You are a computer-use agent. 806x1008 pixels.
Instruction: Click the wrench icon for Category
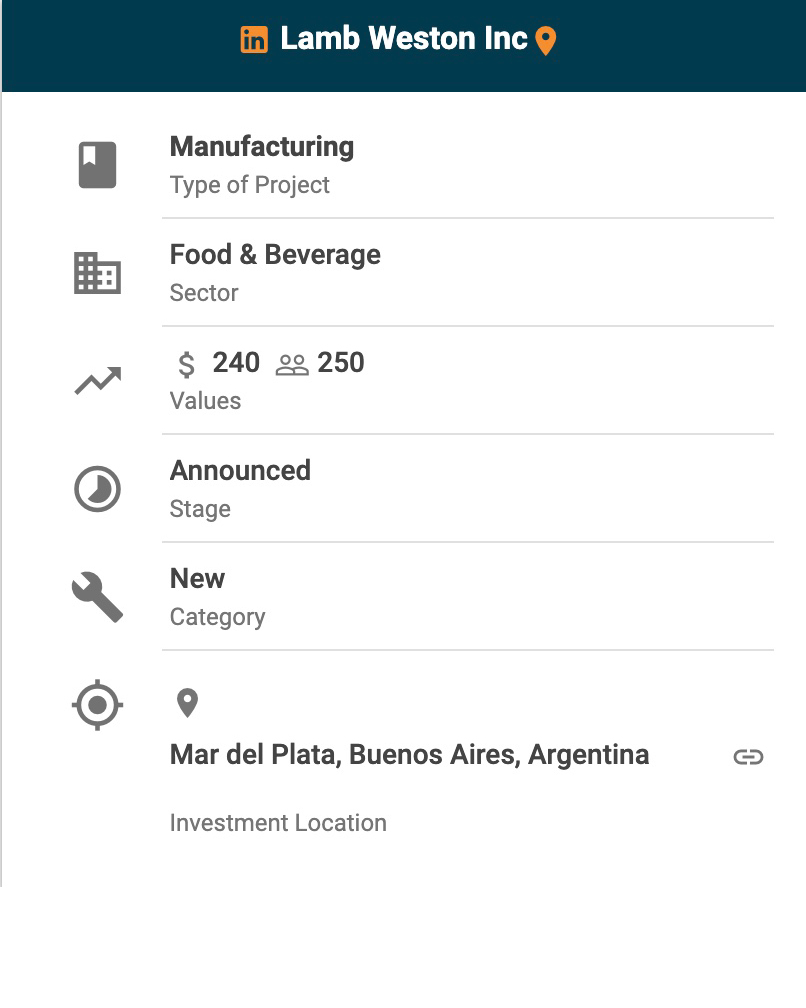click(98, 598)
